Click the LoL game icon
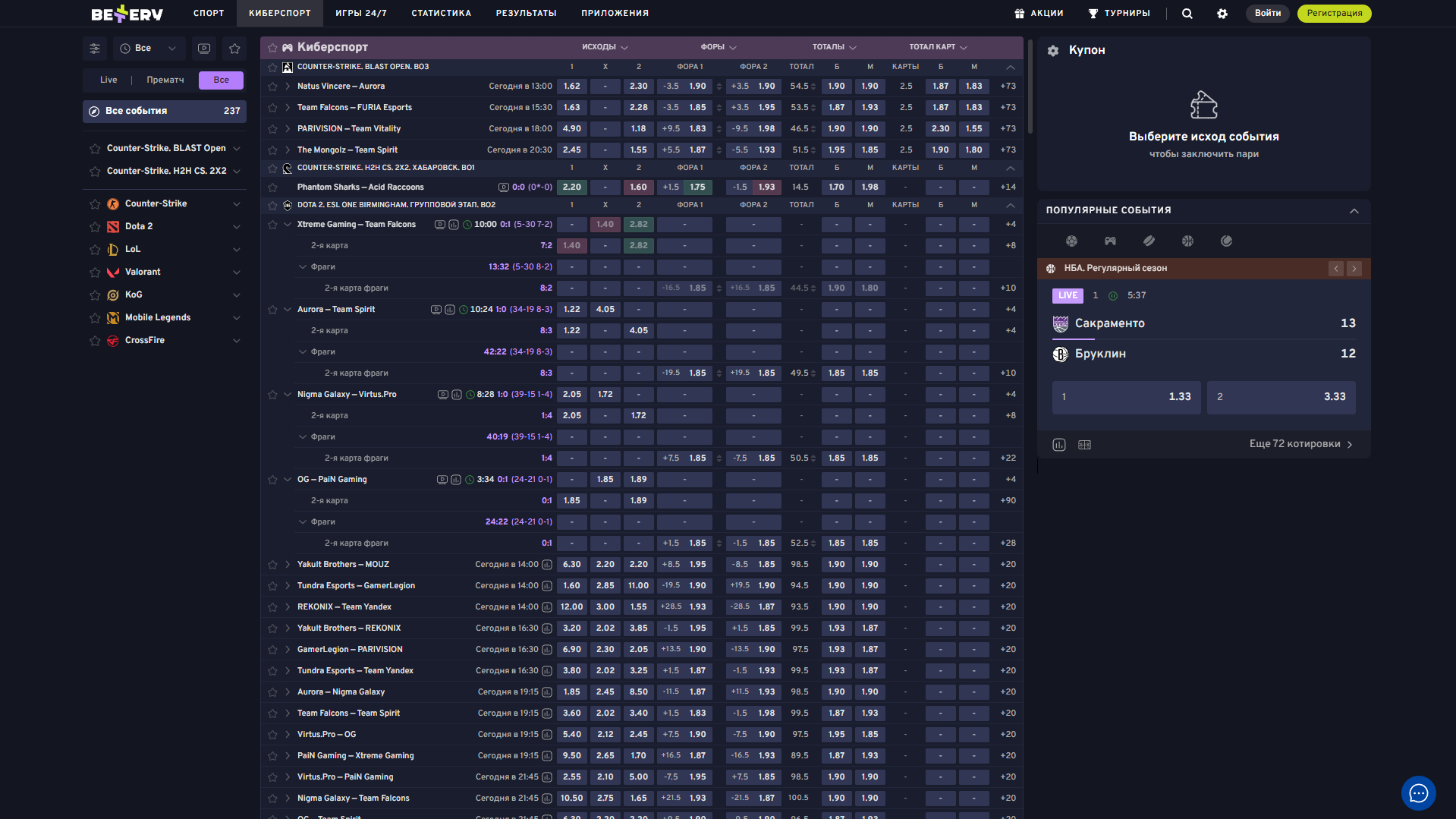1456x819 pixels. [113, 250]
